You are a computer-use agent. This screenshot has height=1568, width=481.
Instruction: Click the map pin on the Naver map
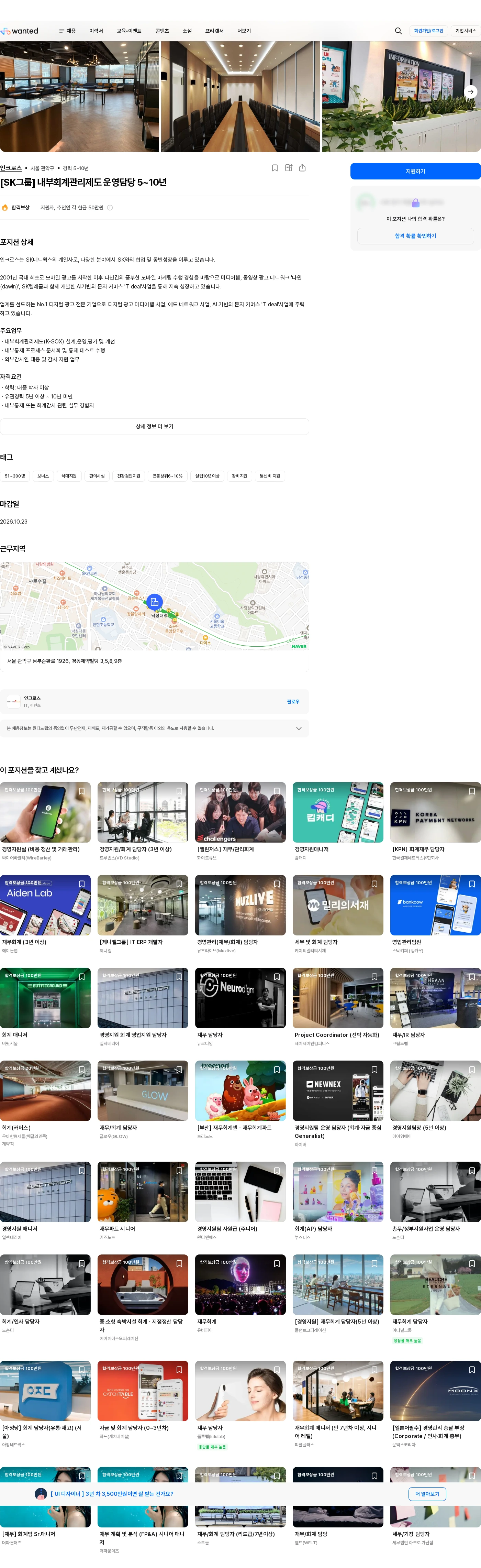click(155, 602)
